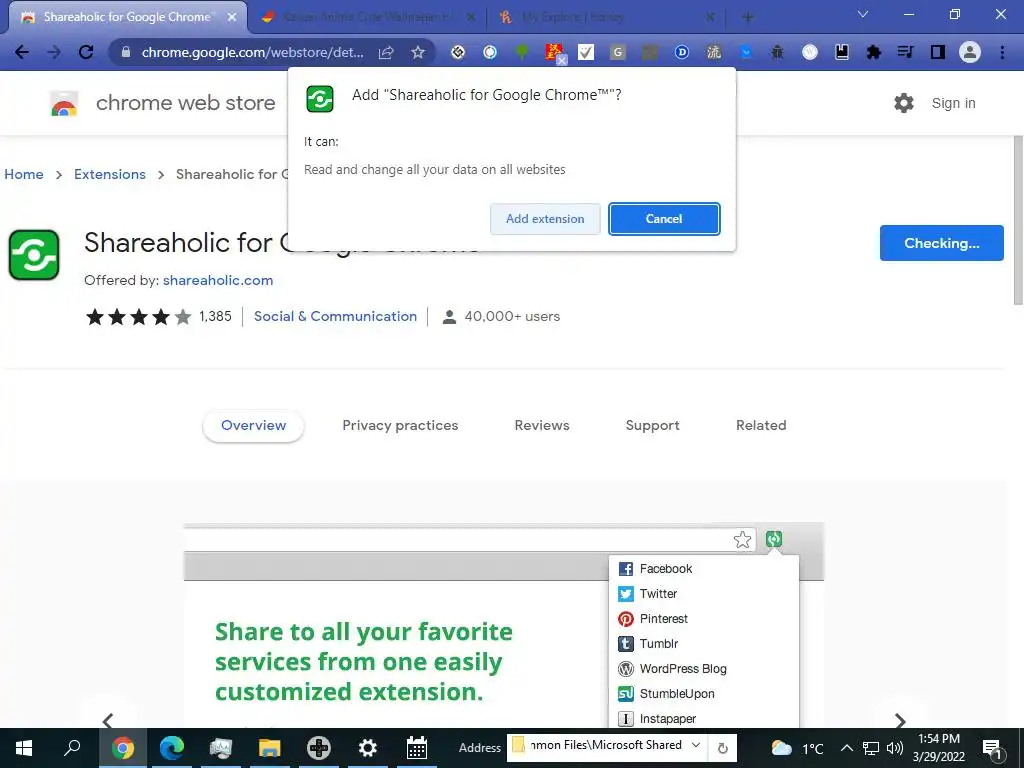Click Chrome icon in the taskbar
Viewport: 1024px width, 768px height.
click(123, 748)
